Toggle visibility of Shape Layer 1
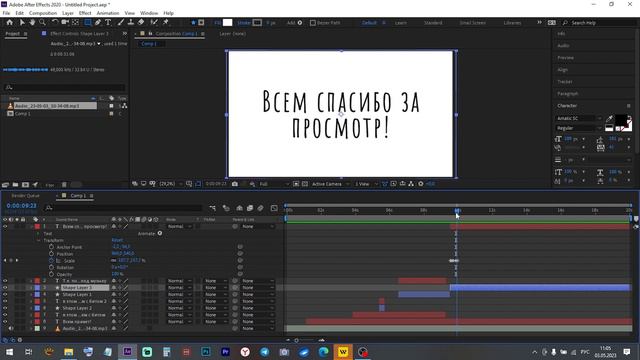This screenshot has width=640, height=360. pos(5,295)
